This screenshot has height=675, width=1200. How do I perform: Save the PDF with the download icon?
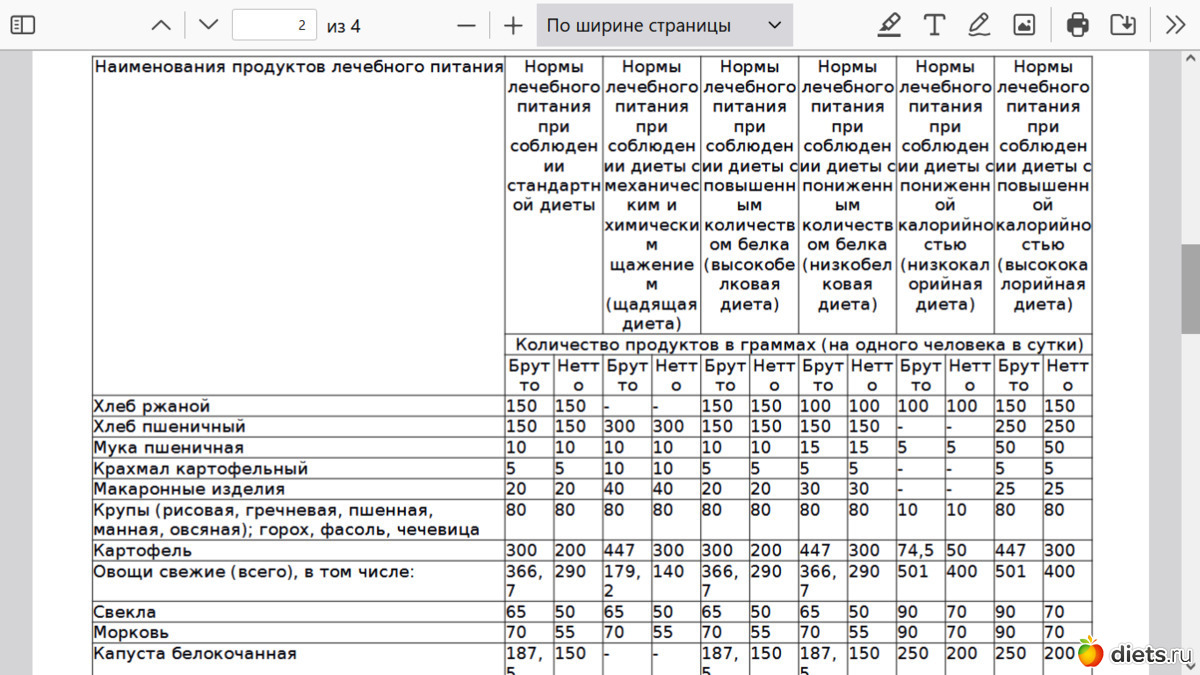pos(1123,25)
